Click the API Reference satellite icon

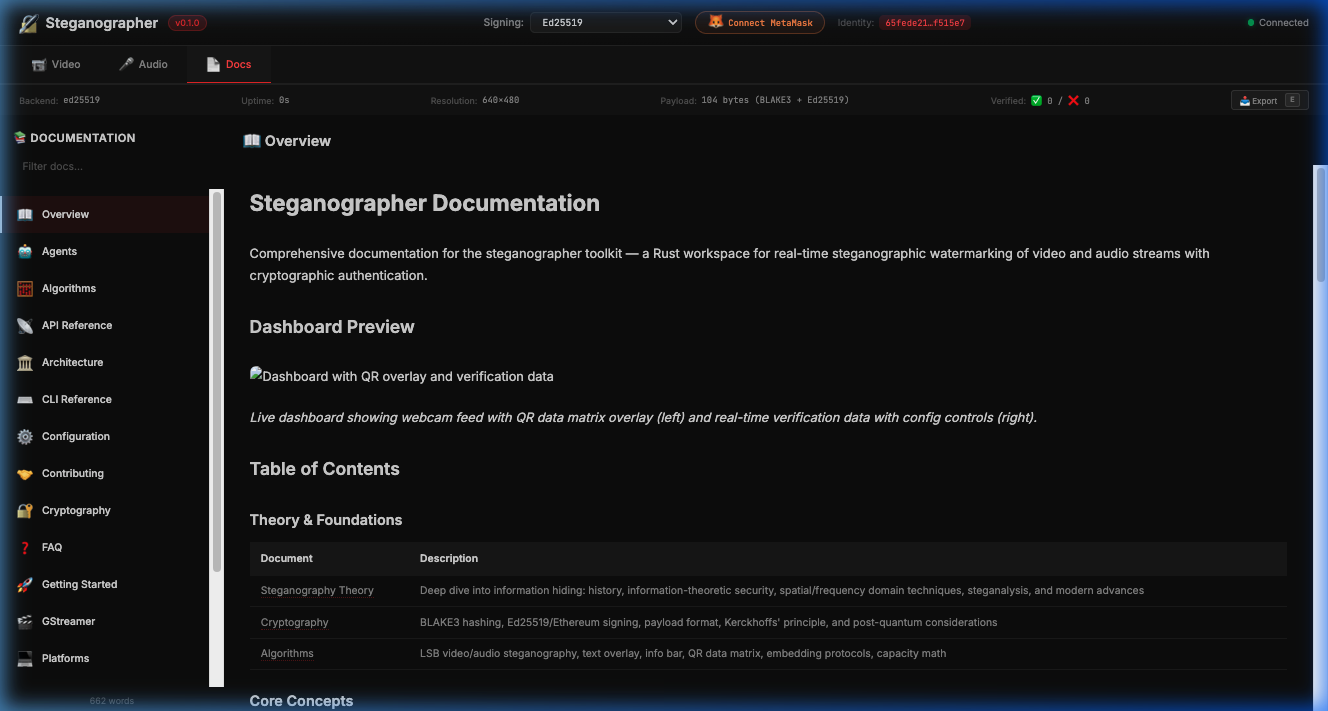click(25, 326)
